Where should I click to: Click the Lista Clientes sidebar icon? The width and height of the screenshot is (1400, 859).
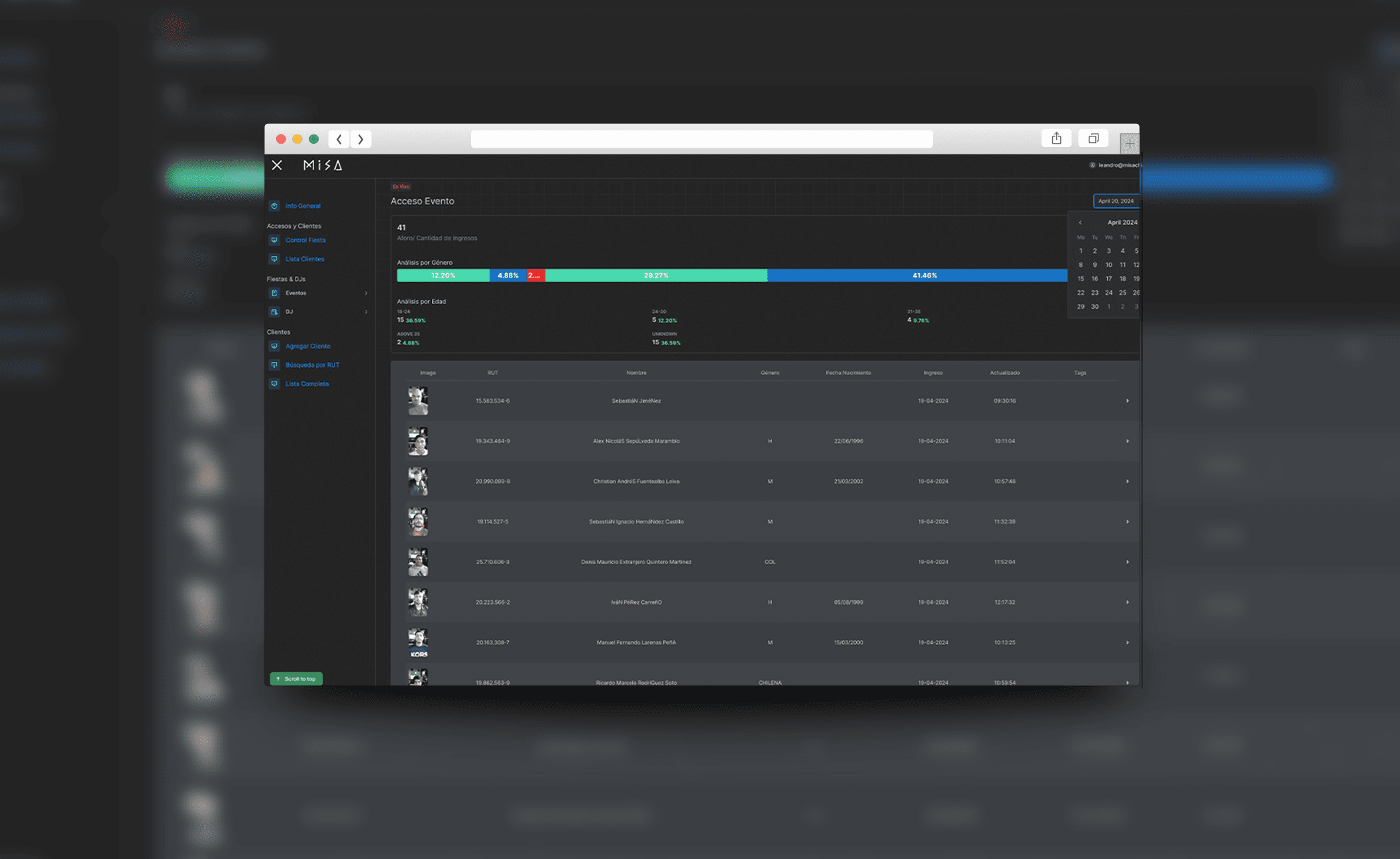tap(275, 259)
